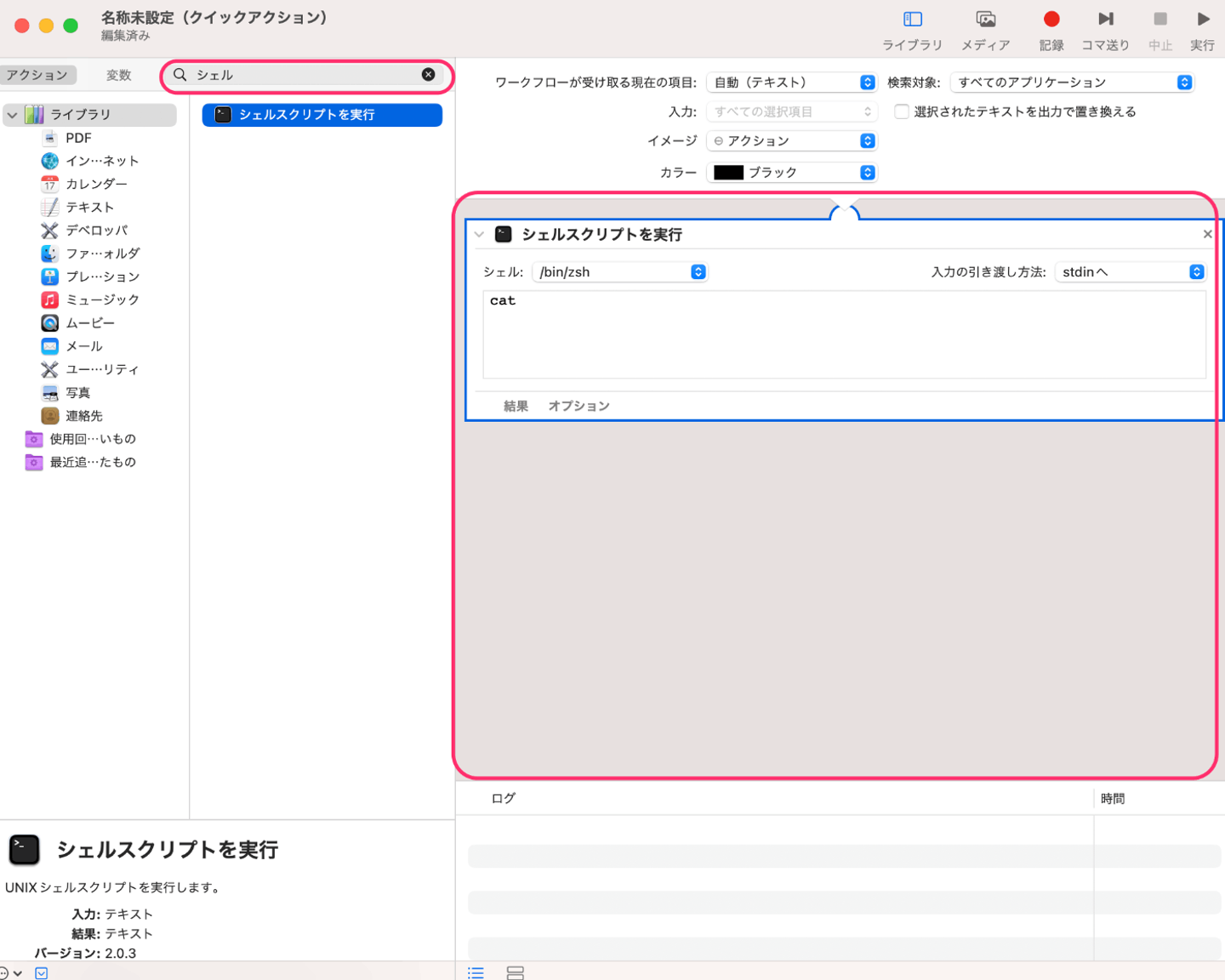Collapse the シェルスクリプトを実行 action panel
The height and width of the screenshot is (980, 1225).
(x=479, y=234)
